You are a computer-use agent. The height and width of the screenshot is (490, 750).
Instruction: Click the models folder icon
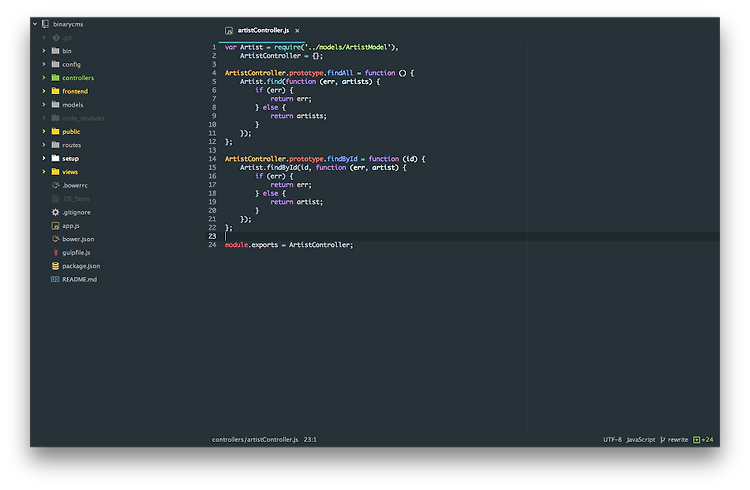[55, 104]
